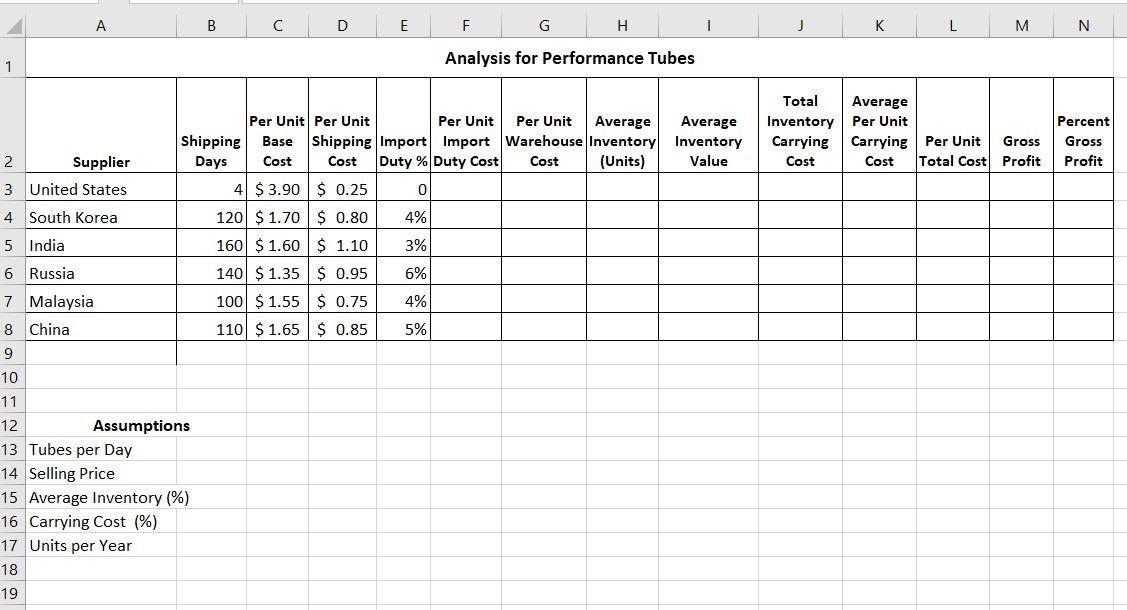
Task: Select row header 12
Action: coord(11,425)
